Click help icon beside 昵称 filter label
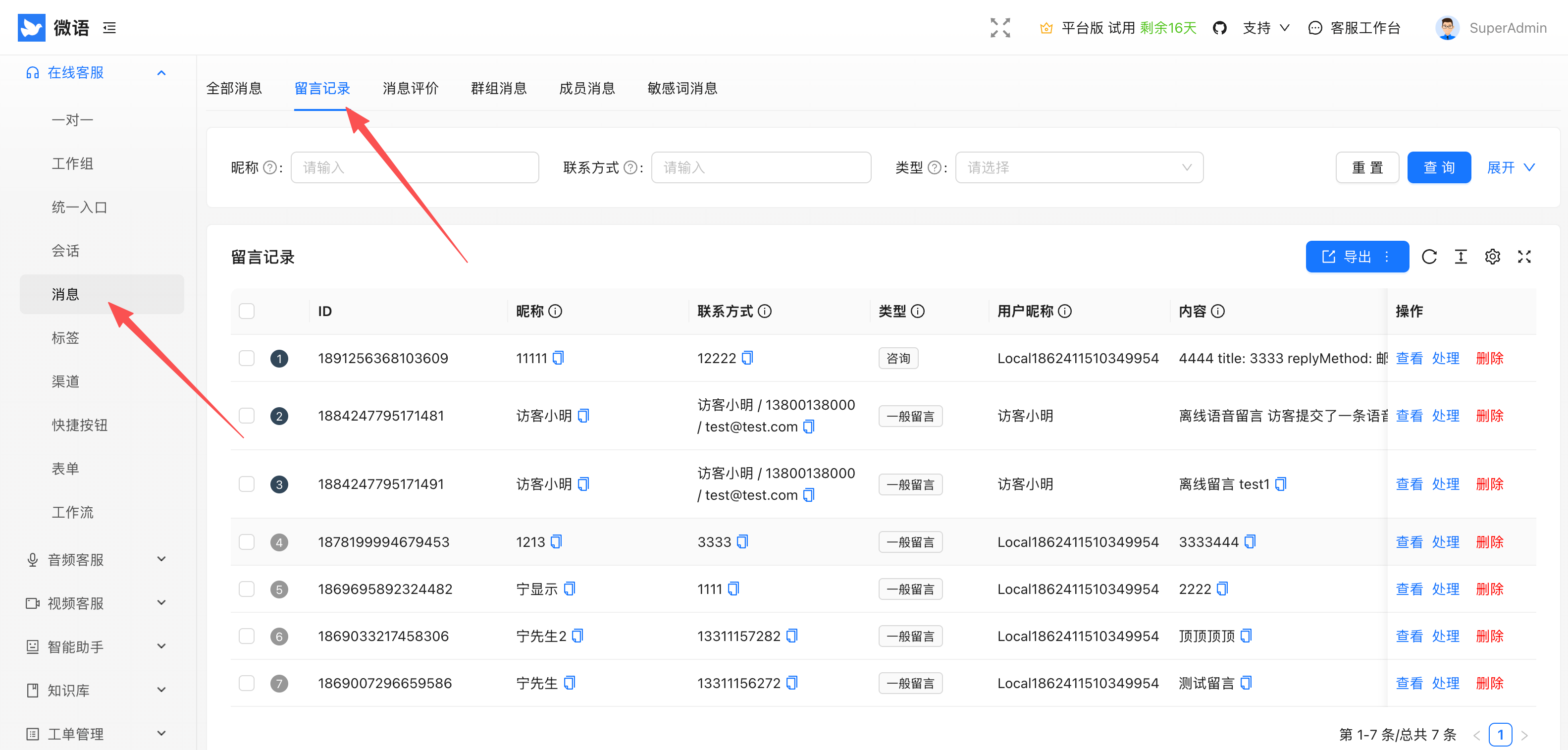This screenshot has height=750, width=1568. click(269, 167)
